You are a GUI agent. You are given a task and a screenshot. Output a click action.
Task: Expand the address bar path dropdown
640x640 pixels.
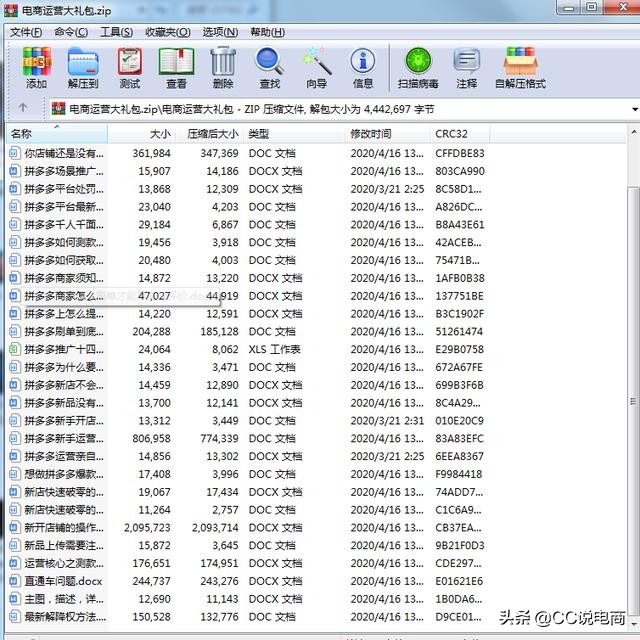(x=635, y=109)
